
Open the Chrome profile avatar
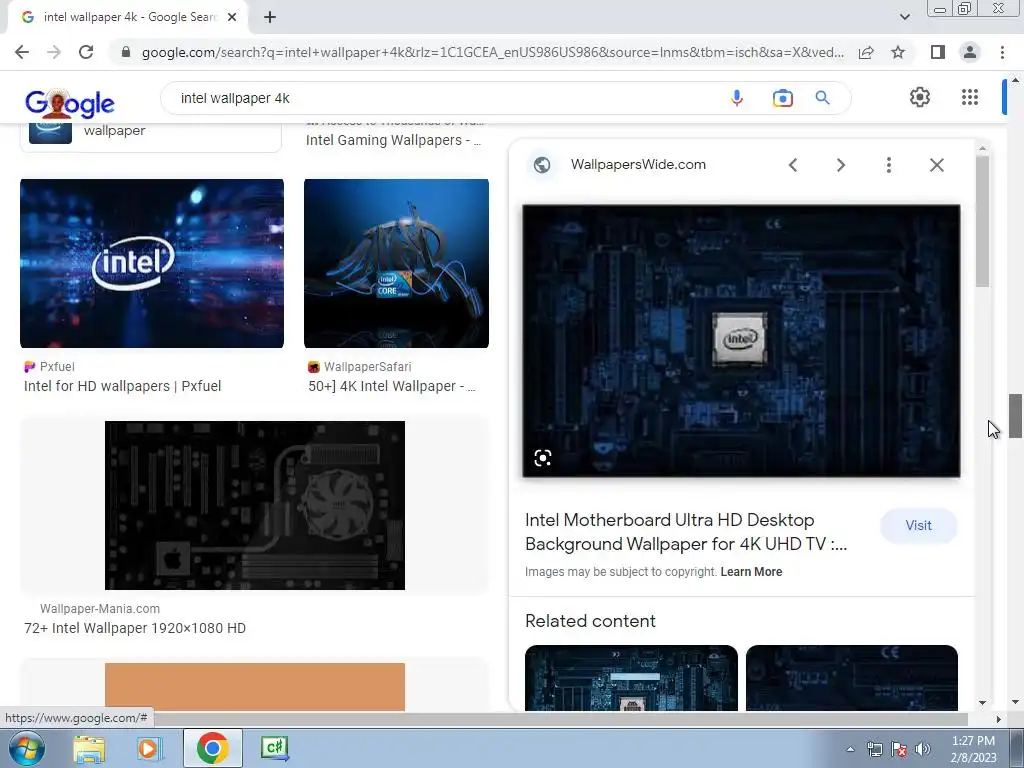click(x=970, y=52)
